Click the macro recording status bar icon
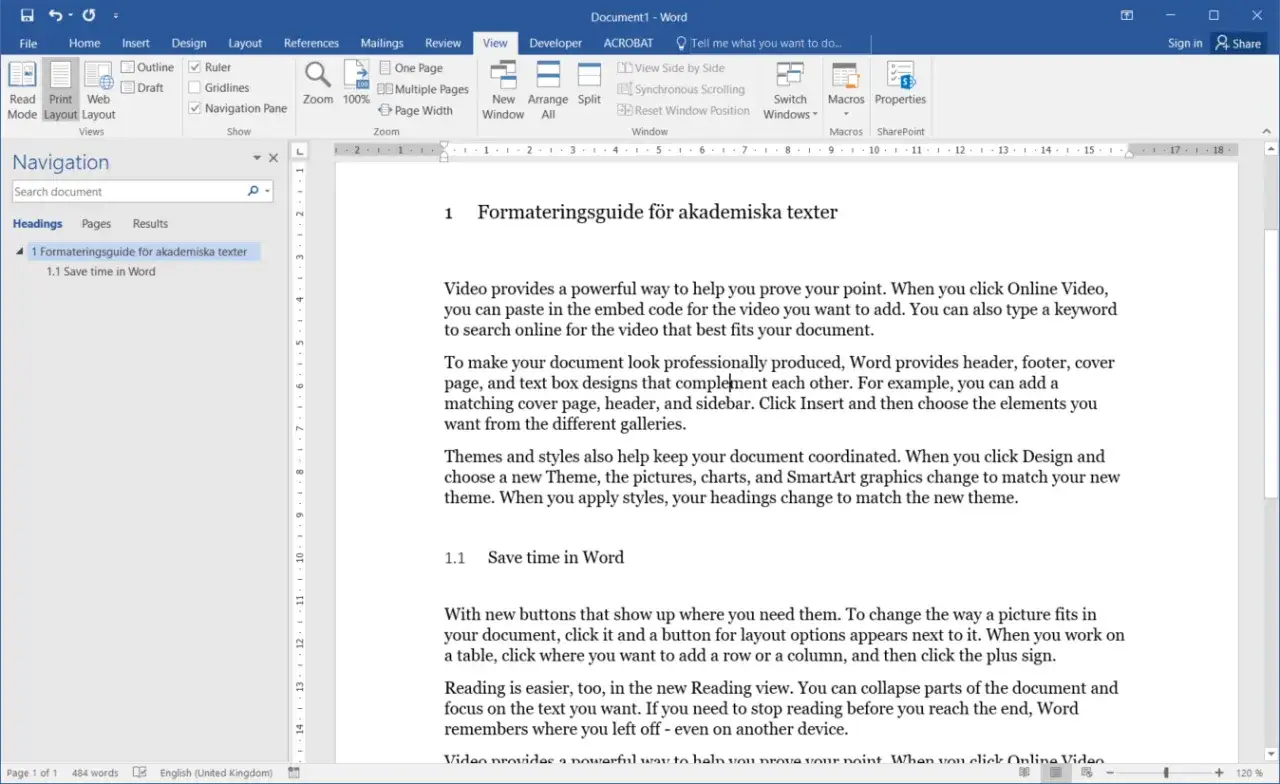 [293, 773]
